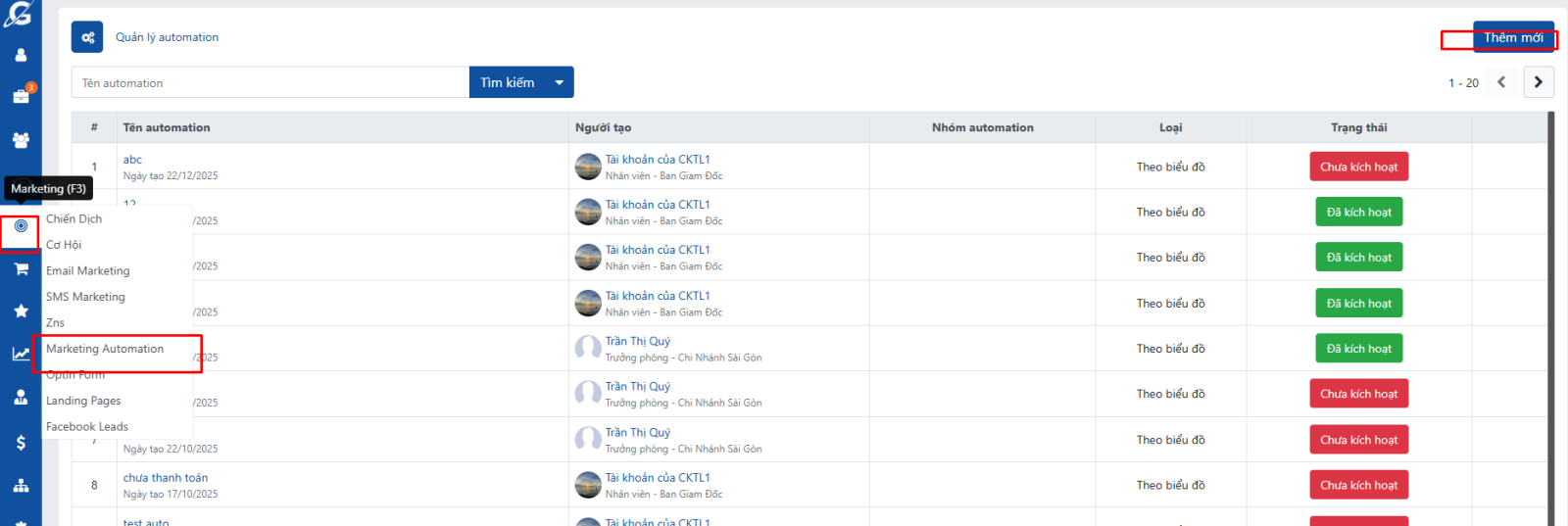Click the user profile icon in sidebar
Viewport: 1568px width, 526px height.
click(21, 55)
